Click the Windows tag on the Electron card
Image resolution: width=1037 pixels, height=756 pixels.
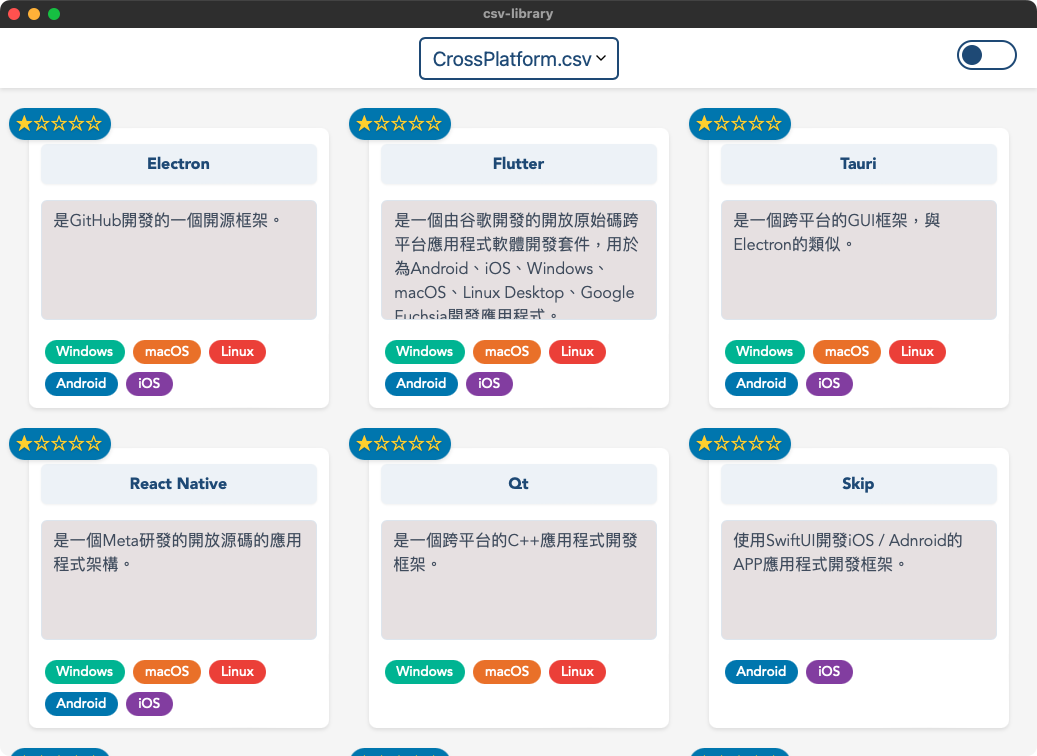pos(85,352)
